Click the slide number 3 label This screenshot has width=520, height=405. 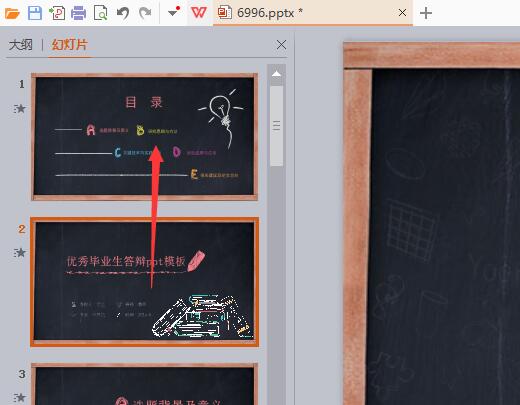point(22,374)
